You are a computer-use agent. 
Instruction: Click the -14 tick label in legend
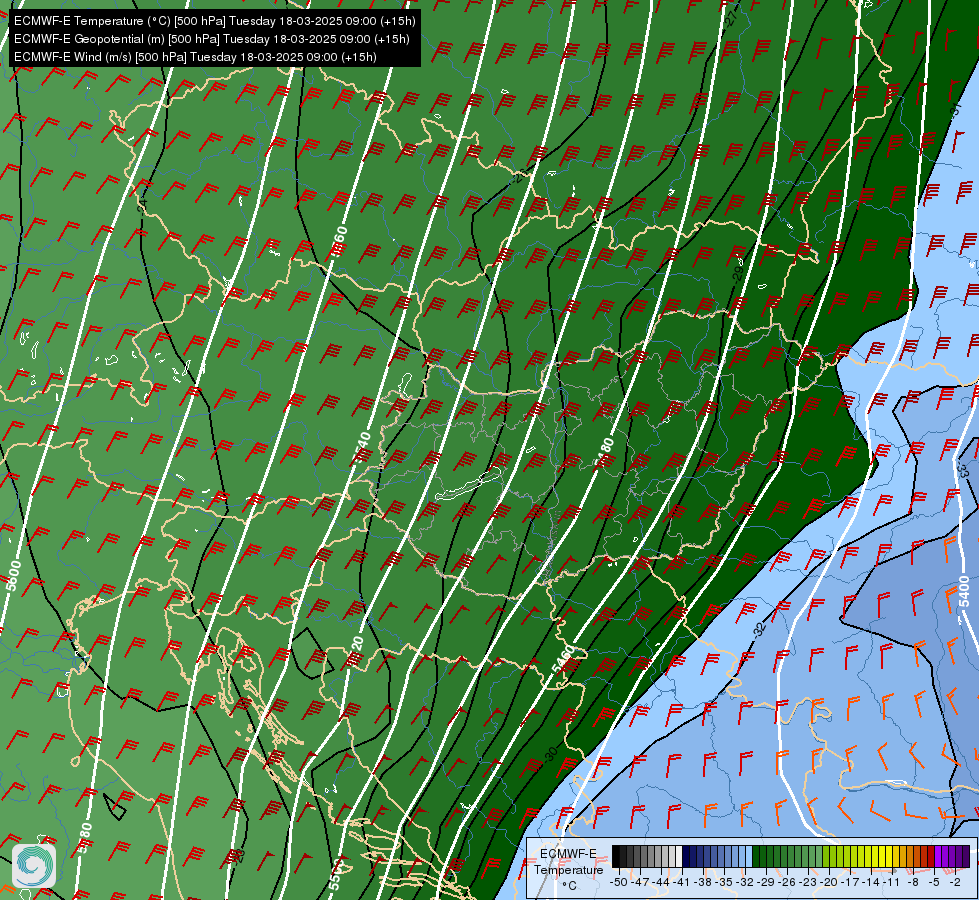pos(870,882)
